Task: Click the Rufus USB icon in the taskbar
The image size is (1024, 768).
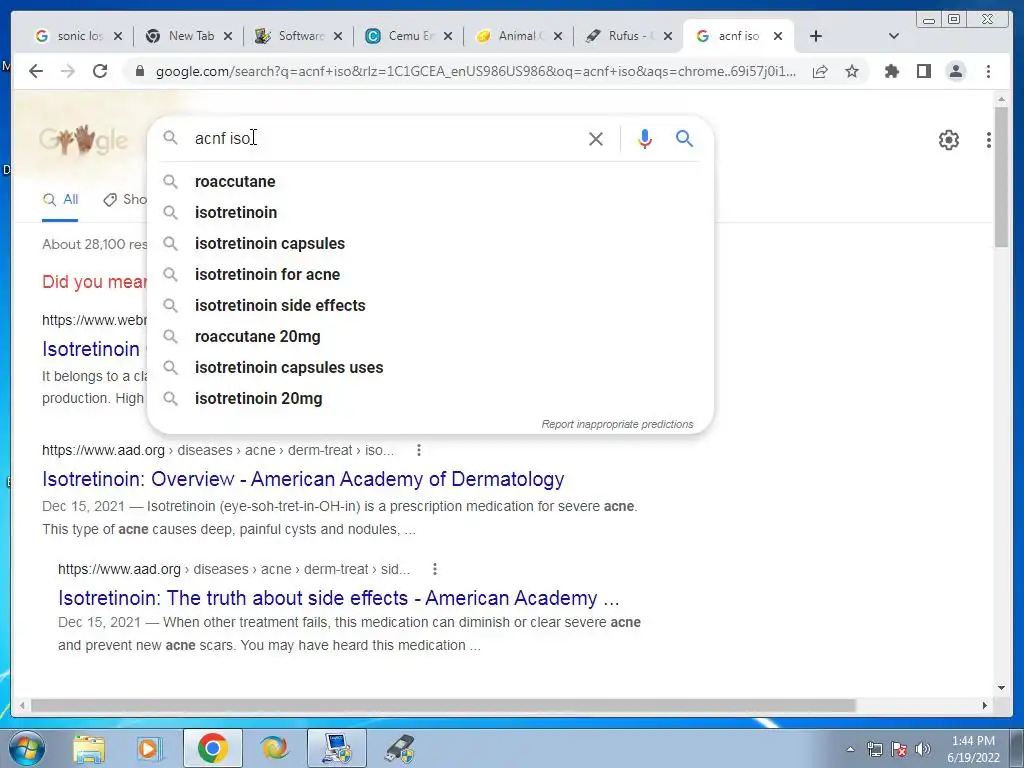Action: pos(398,749)
